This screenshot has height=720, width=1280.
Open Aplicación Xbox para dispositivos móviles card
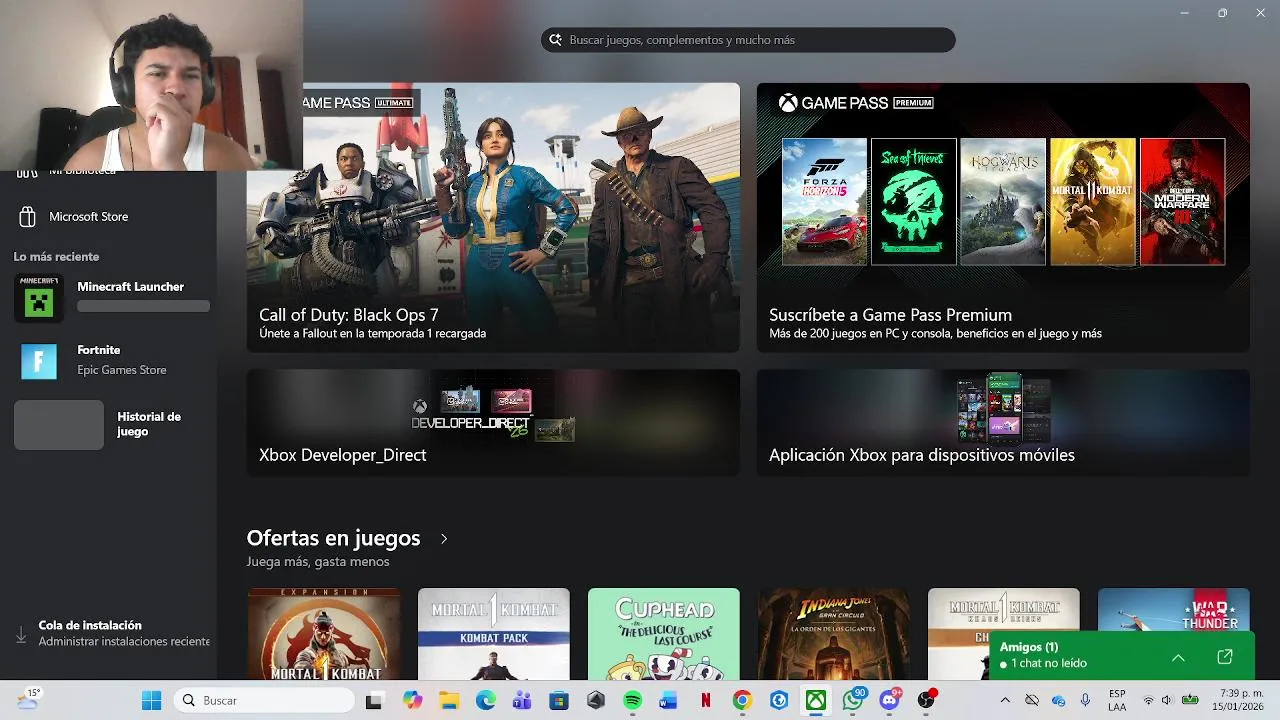point(1003,423)
